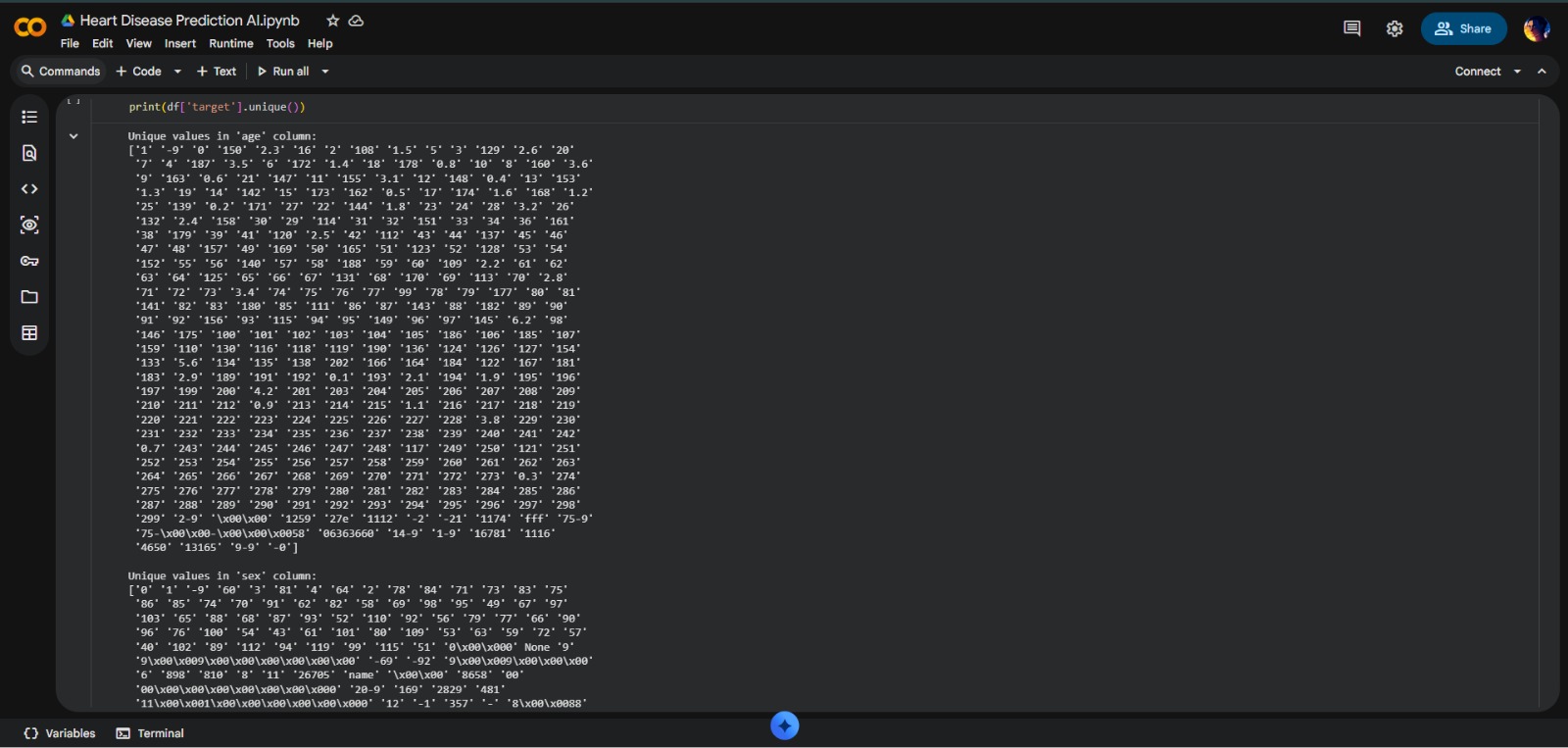Open the Runtime menu
This screenshot has width=1568, height=748.
(230, 44)
